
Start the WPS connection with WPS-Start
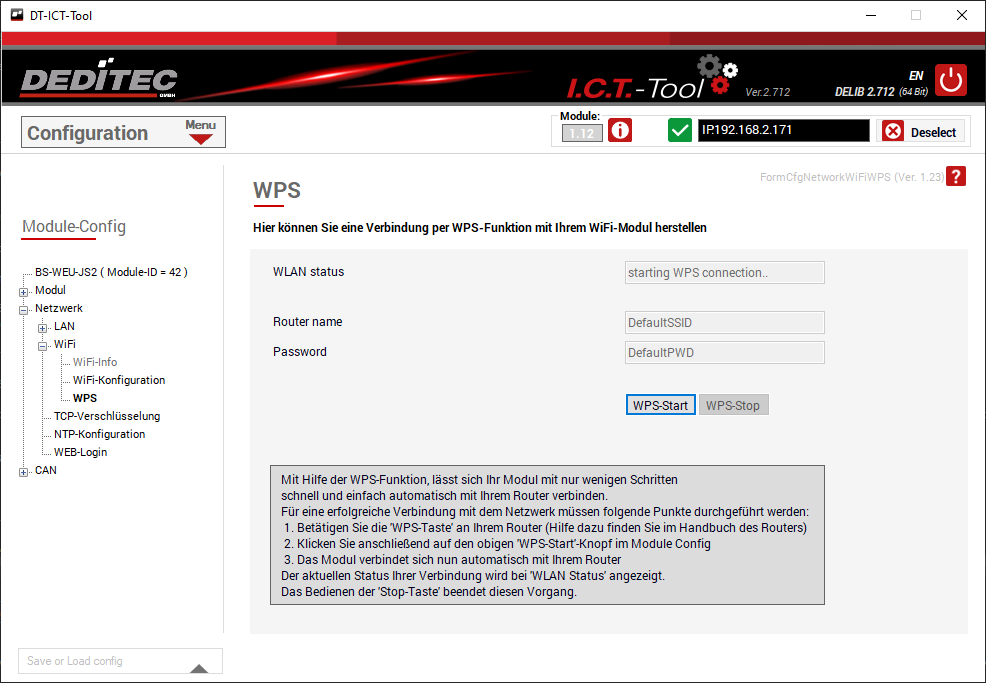pyautogui.click(x=660, y=405)
